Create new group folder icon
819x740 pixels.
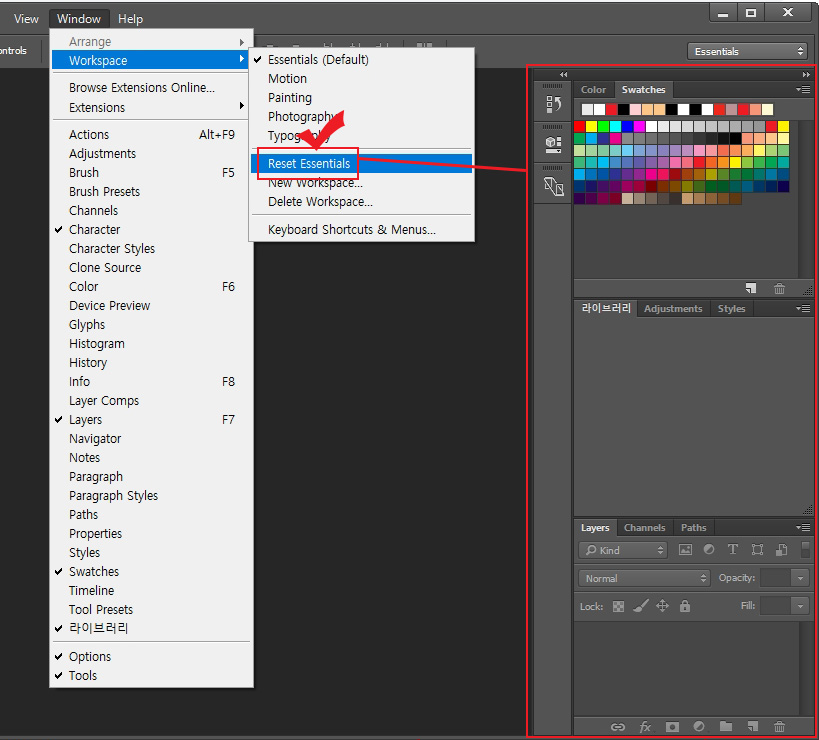(x=726, y=726)
